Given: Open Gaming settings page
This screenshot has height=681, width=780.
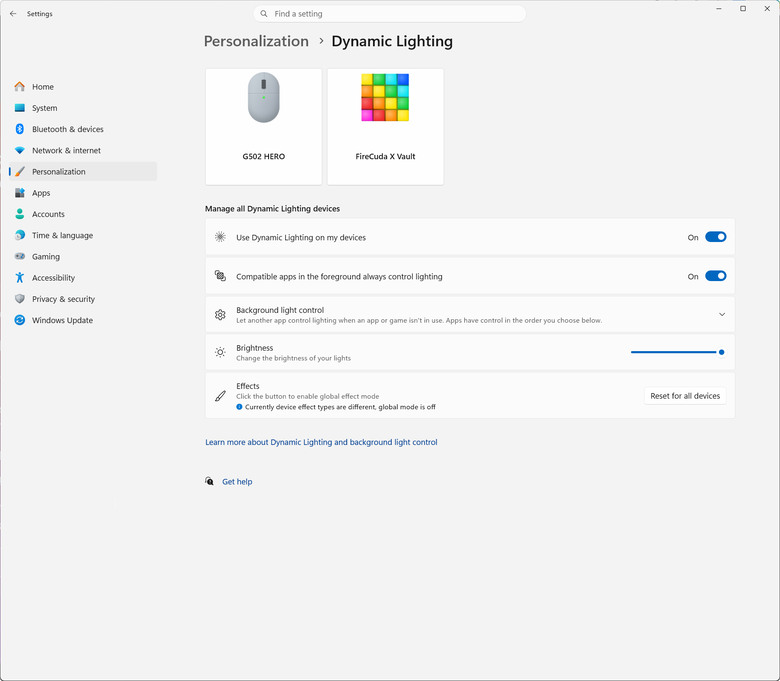Looking at the screenshot, I should (x=83, y=256).
